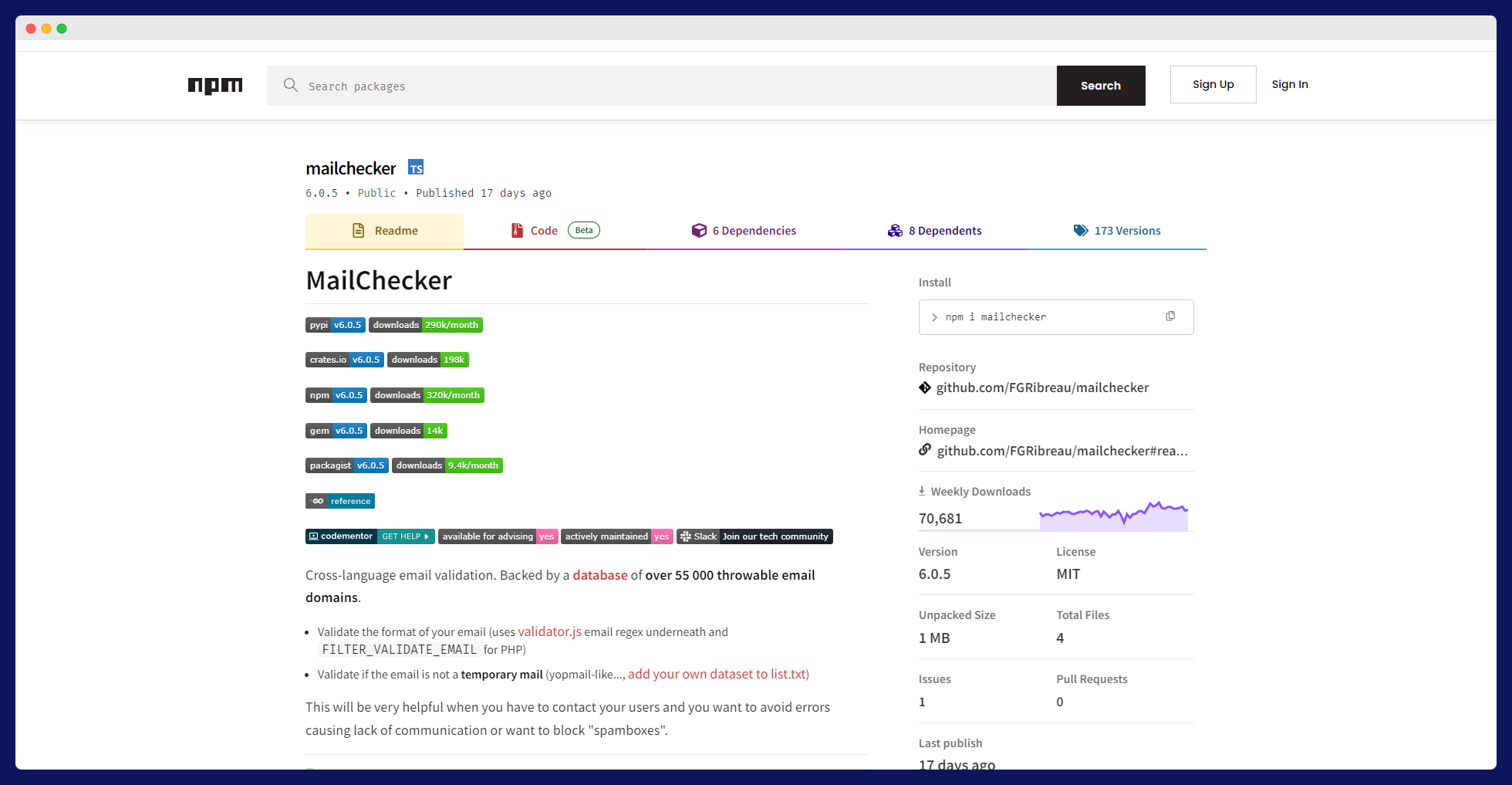
Task: Click the npm logo
Action: pyautogui.click(x=215, y=85)
